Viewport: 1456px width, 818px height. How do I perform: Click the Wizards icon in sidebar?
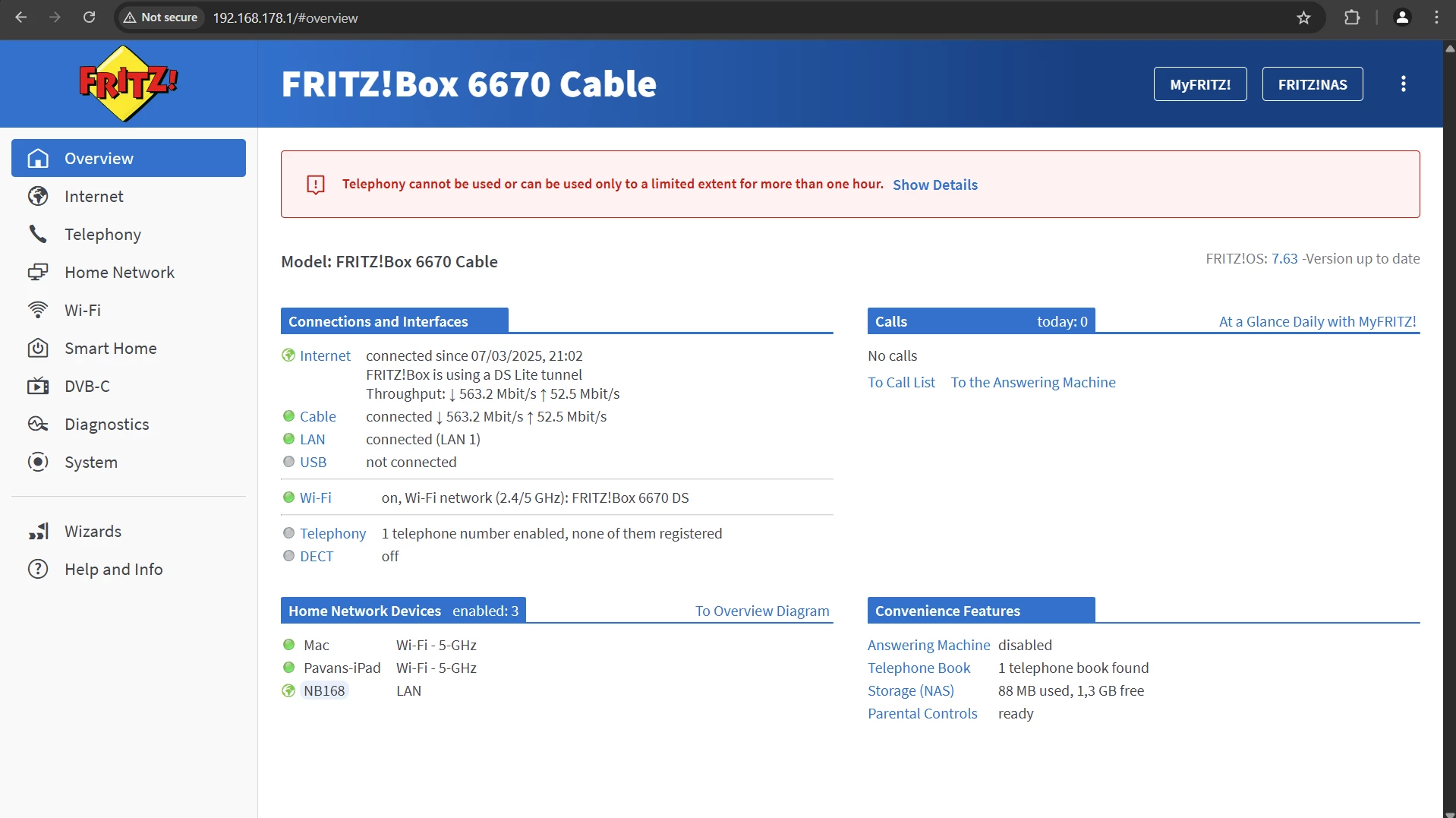[38, 531]
